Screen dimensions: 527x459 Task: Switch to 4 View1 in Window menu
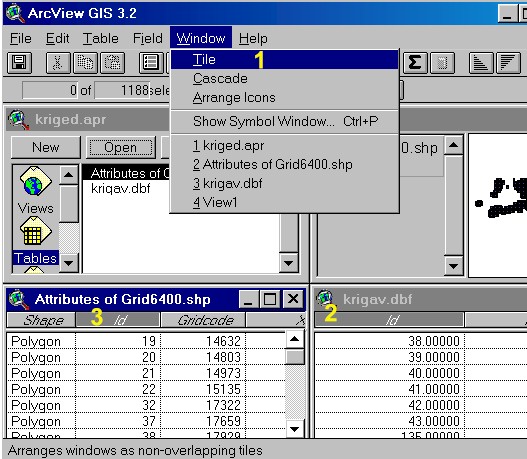[x=285, y=202]
